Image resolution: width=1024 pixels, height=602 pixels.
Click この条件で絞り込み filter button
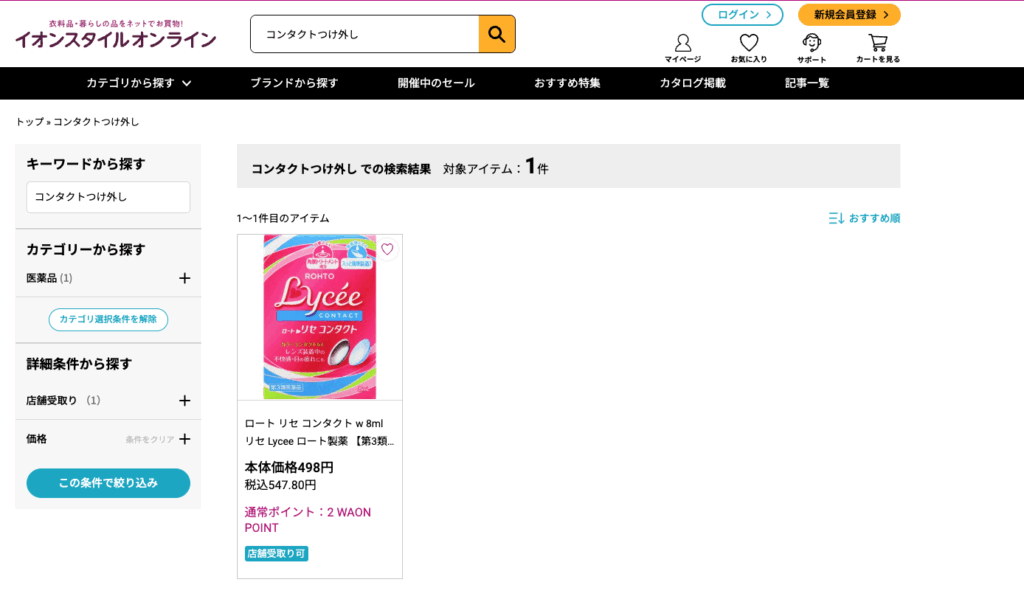[x=108, y=483]
